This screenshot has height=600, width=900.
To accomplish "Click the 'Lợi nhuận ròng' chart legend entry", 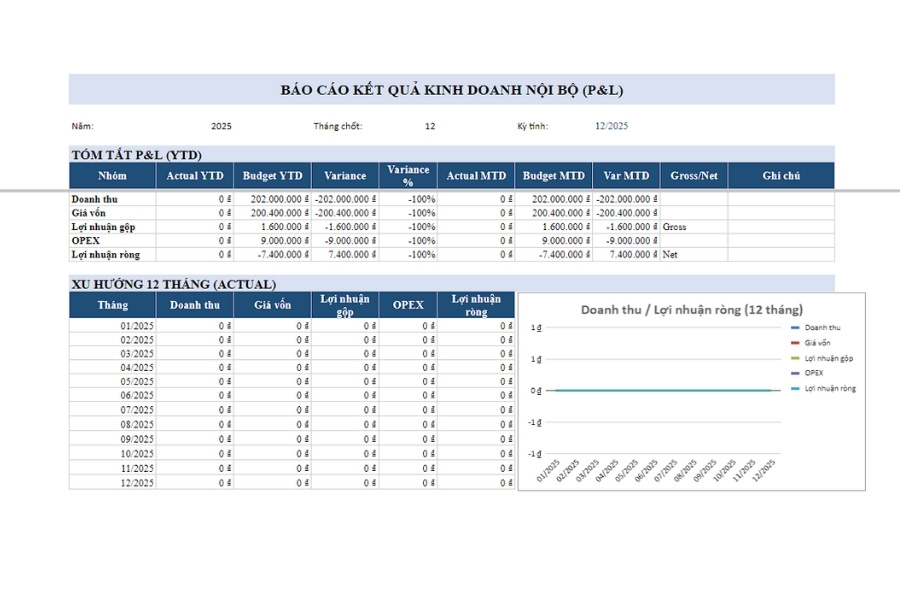I will 823,389.
